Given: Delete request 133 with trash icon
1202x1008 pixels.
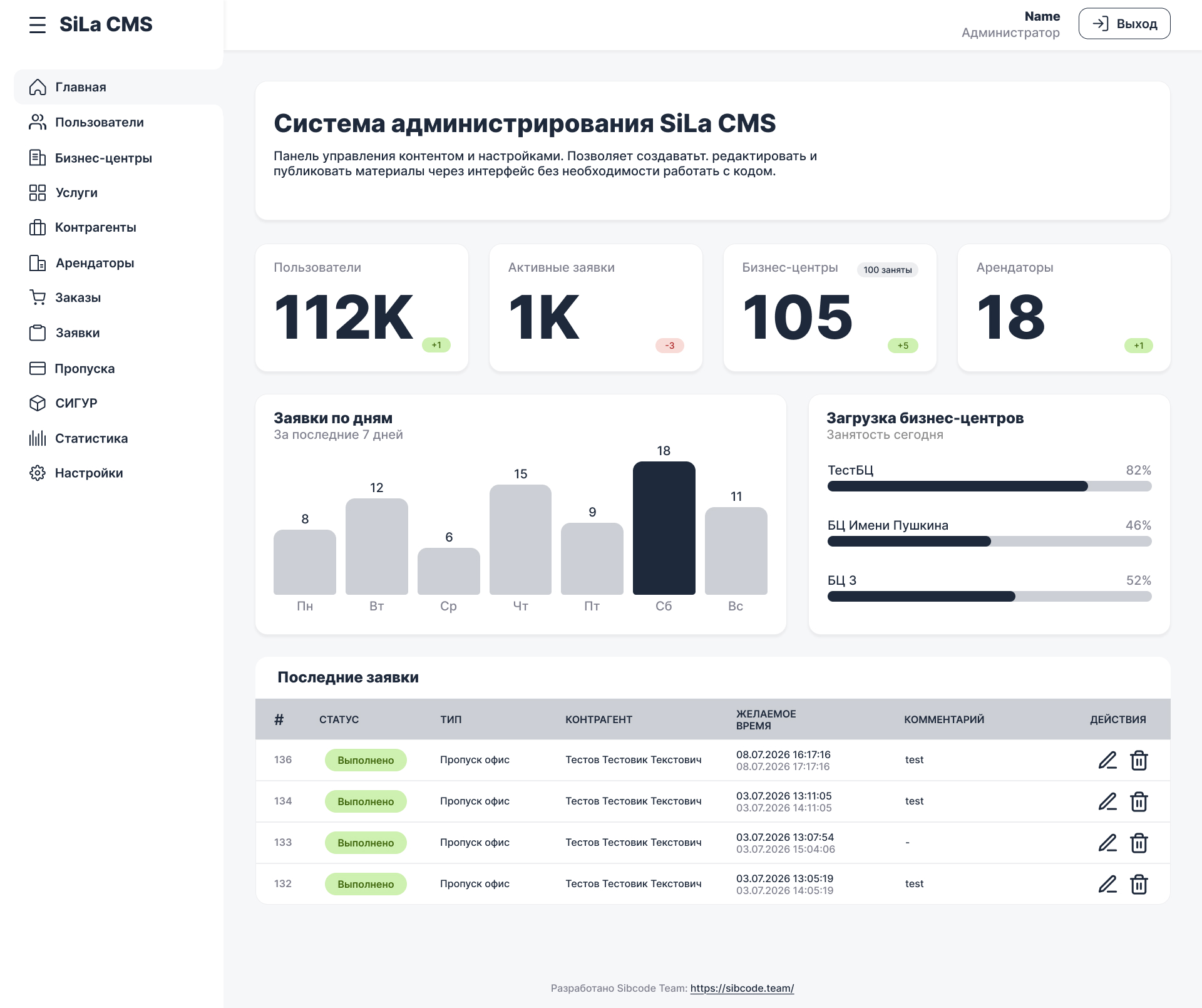Looking at the screenshot, I should [1139, 843].
